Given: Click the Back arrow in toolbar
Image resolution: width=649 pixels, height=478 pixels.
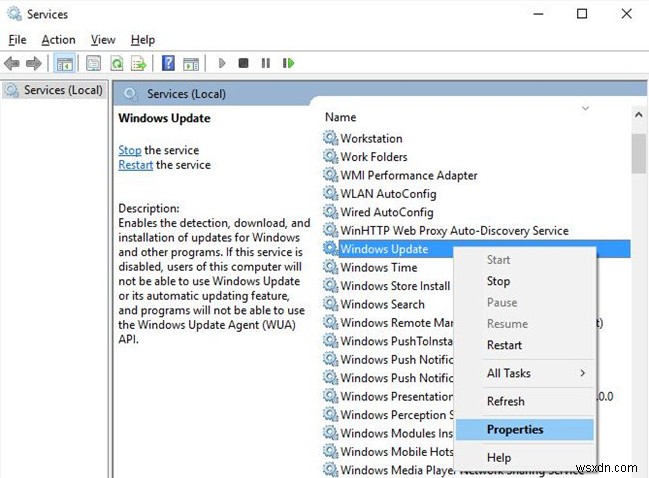Looking at the screenshot, I should coord(12,63).
